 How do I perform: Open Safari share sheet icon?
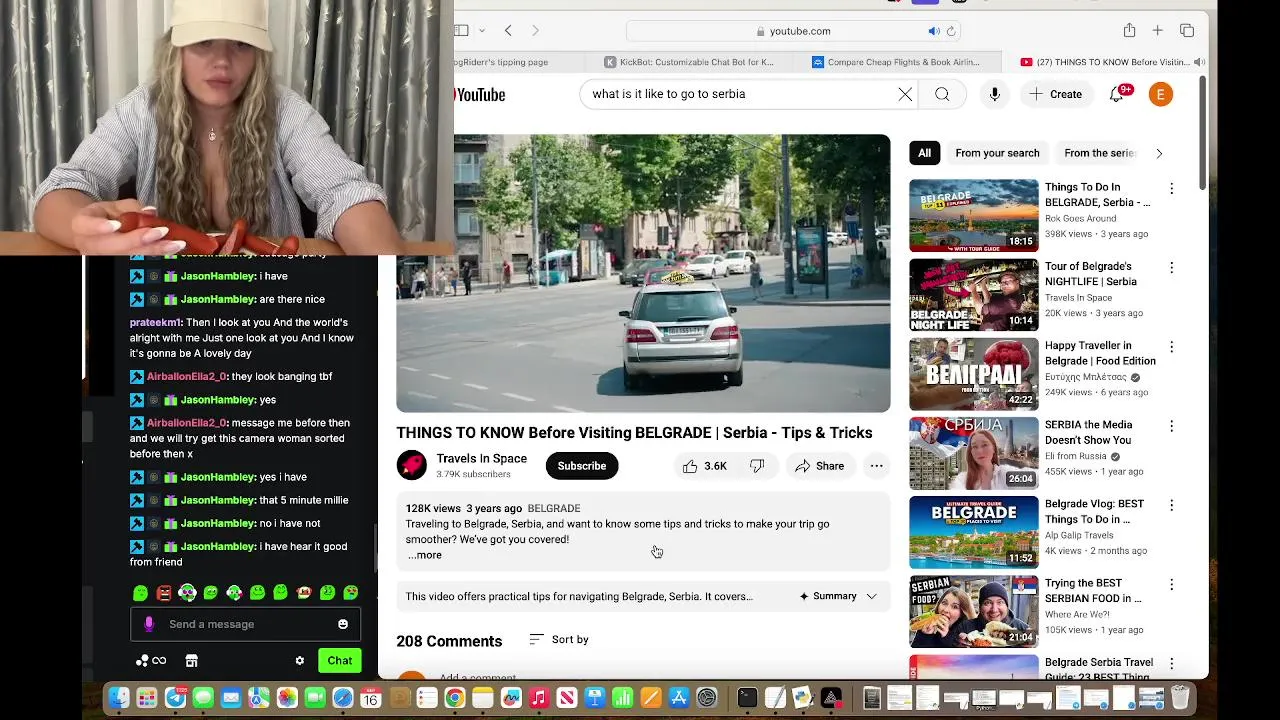(1129, 31)
